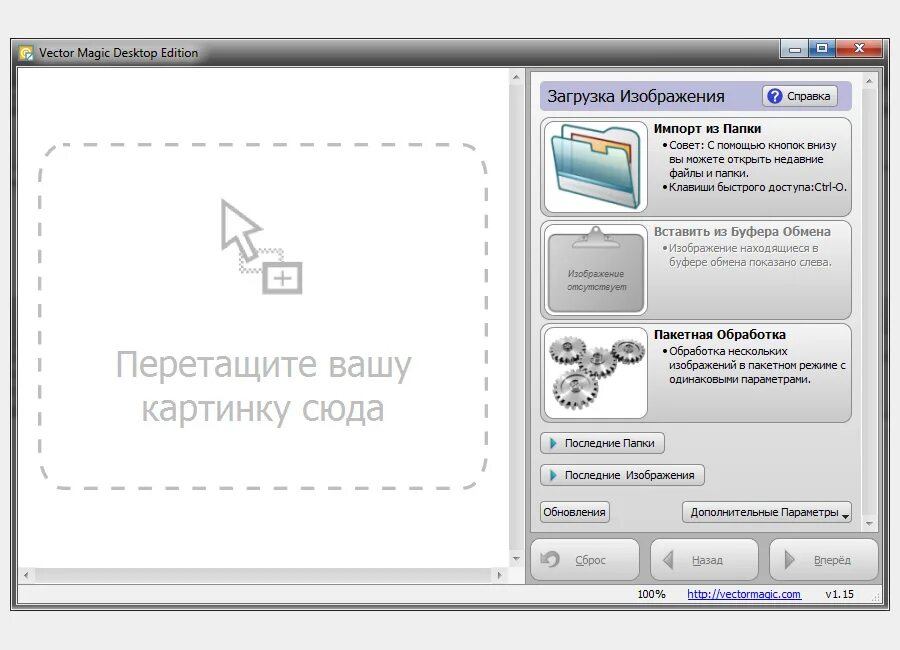Click the Вперёд forward button

824,559
